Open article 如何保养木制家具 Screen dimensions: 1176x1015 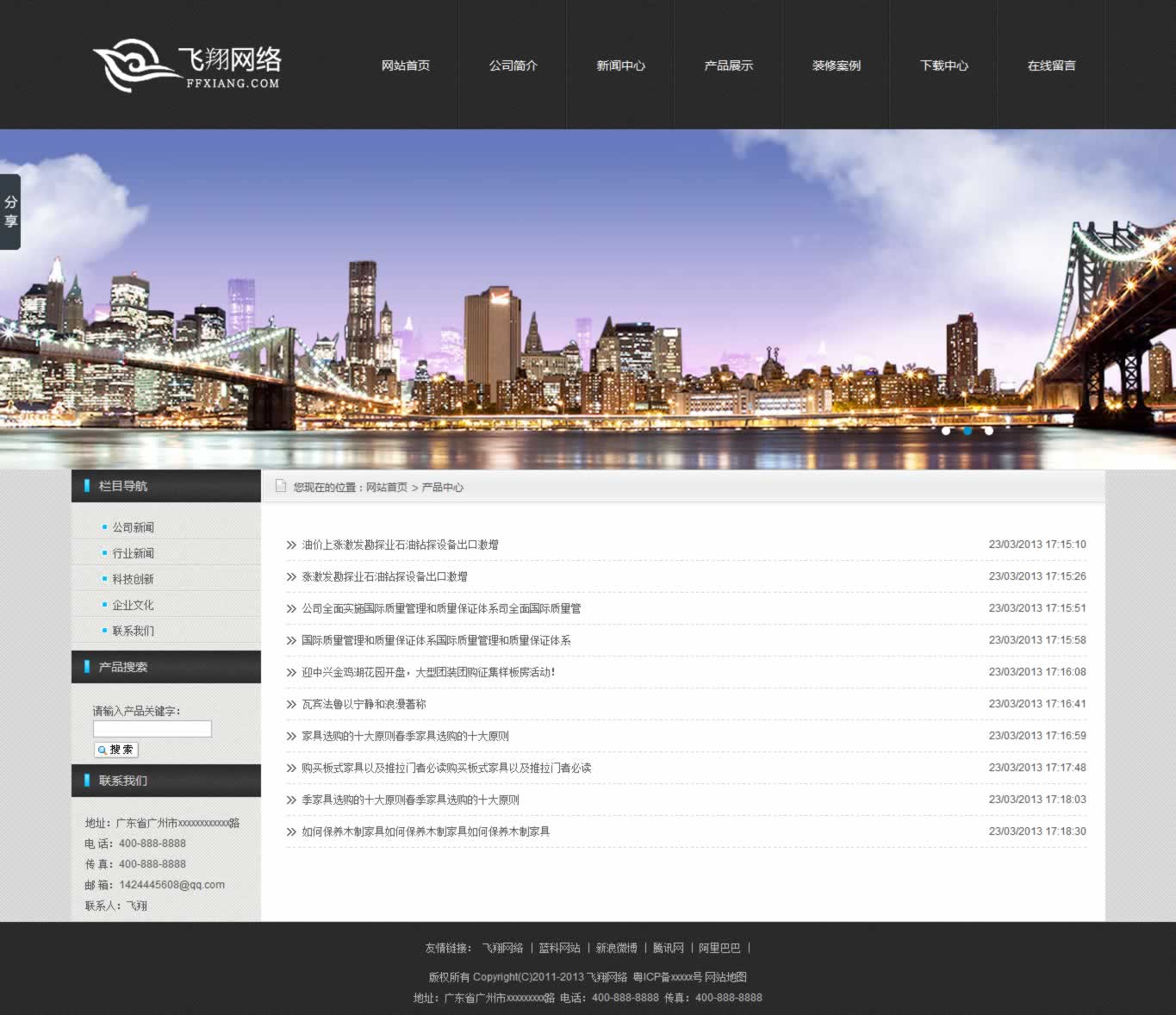tap(426, 831)
